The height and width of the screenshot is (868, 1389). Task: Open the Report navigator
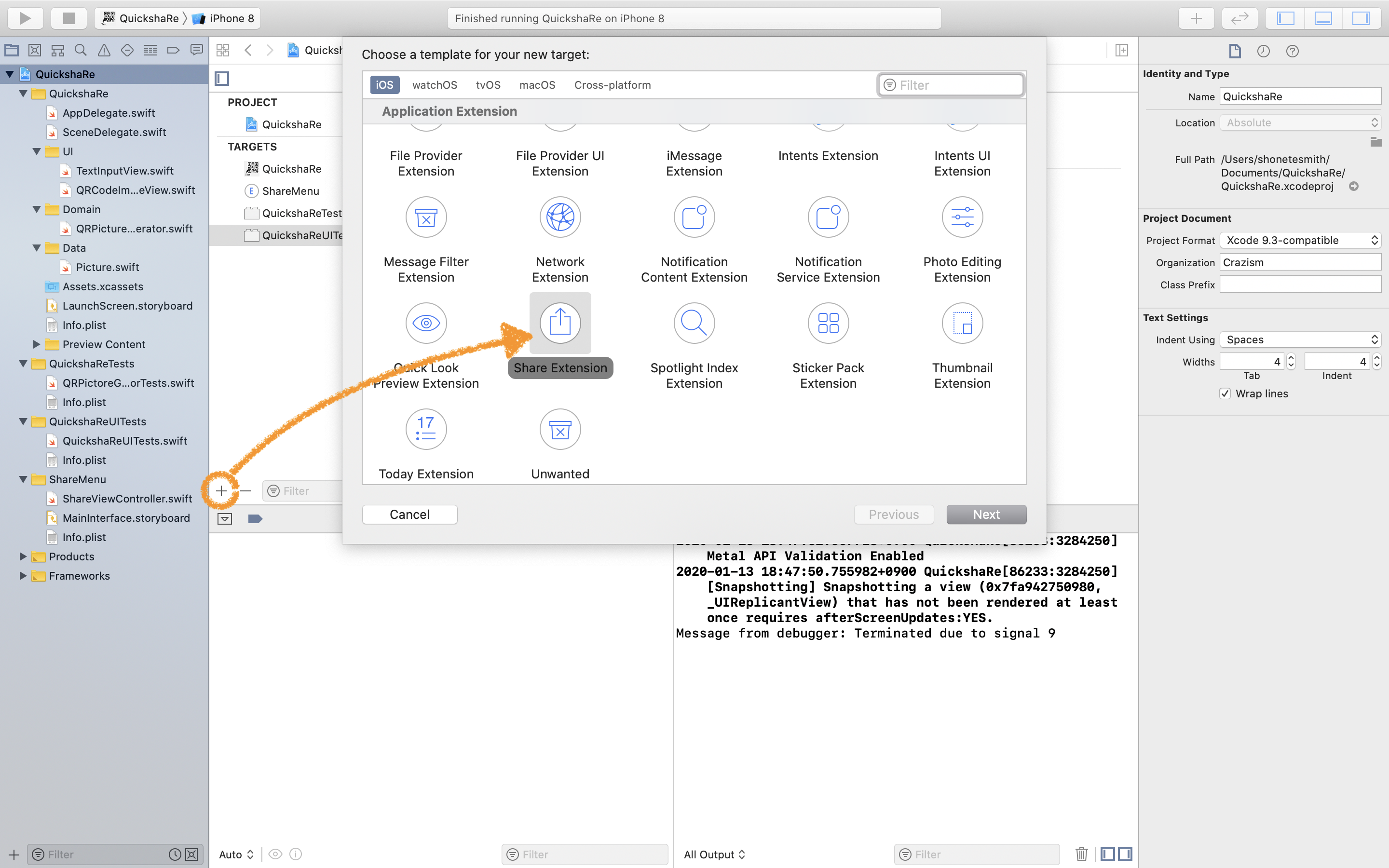[196, 51]
